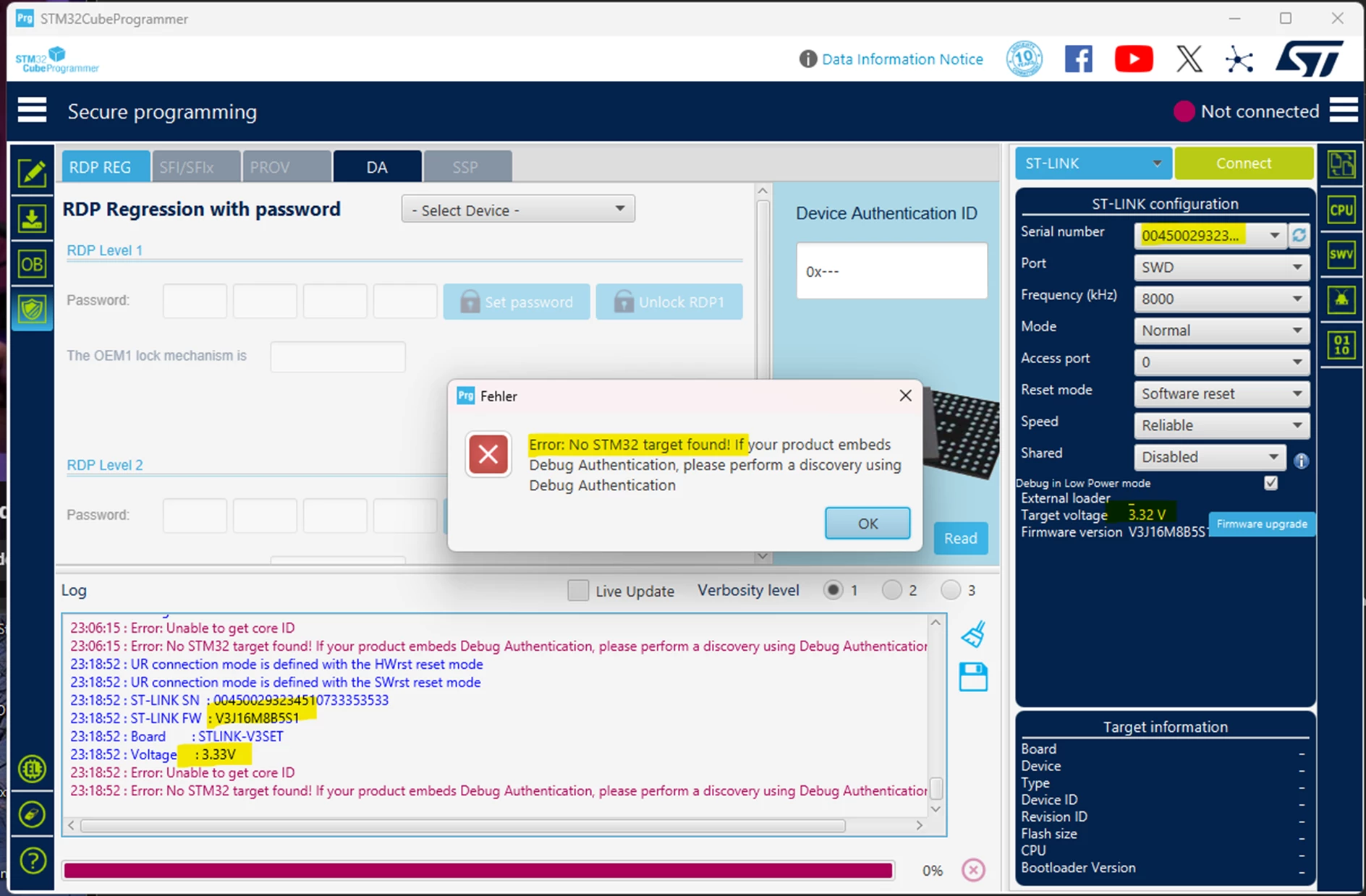Screen dimensions: 1366x896
Task: Click the log vertical scrollbar thumb
Action: click(936, 788)
